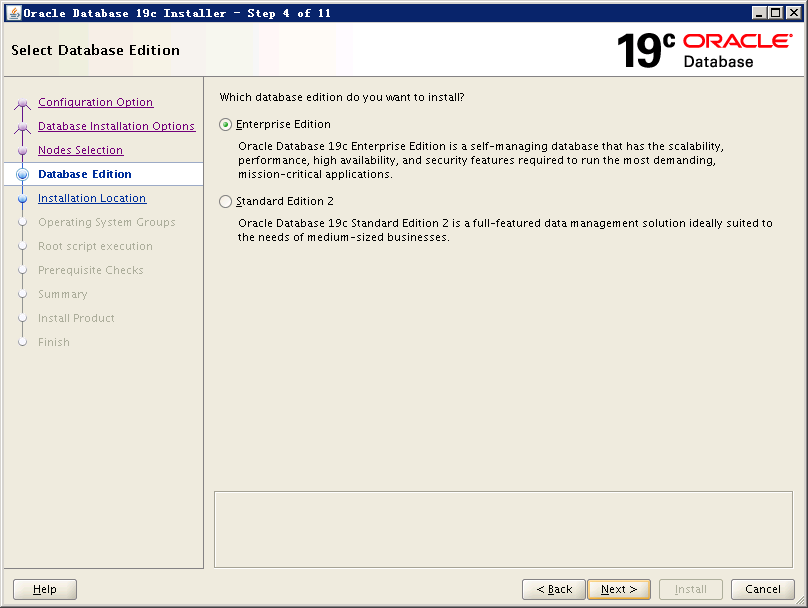Click the 'Root script execution' step text

(x=95, y=246)
